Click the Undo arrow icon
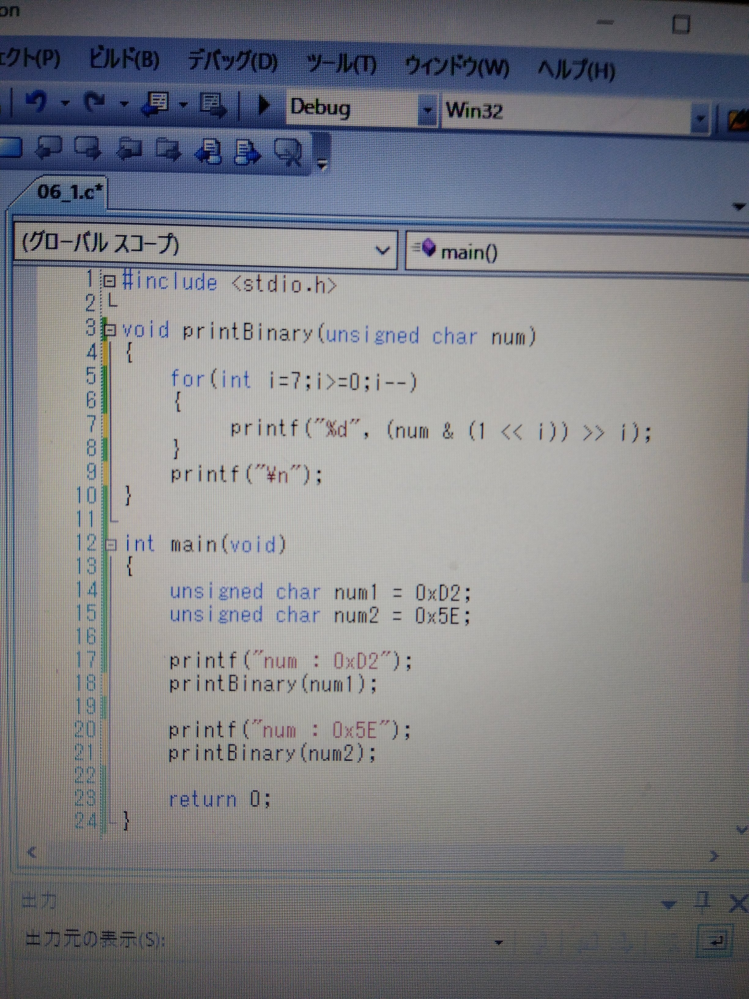This screenshot has width=749, height=999. pyautogui.click(x=36, y=102)
